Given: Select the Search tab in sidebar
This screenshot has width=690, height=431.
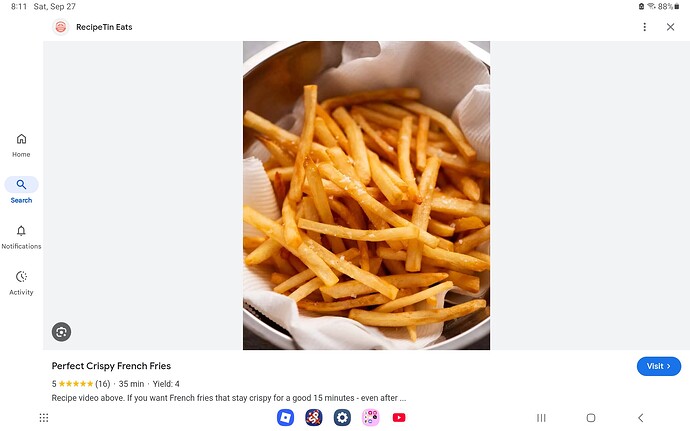Looking at the screenshot, I should [21, 191].
